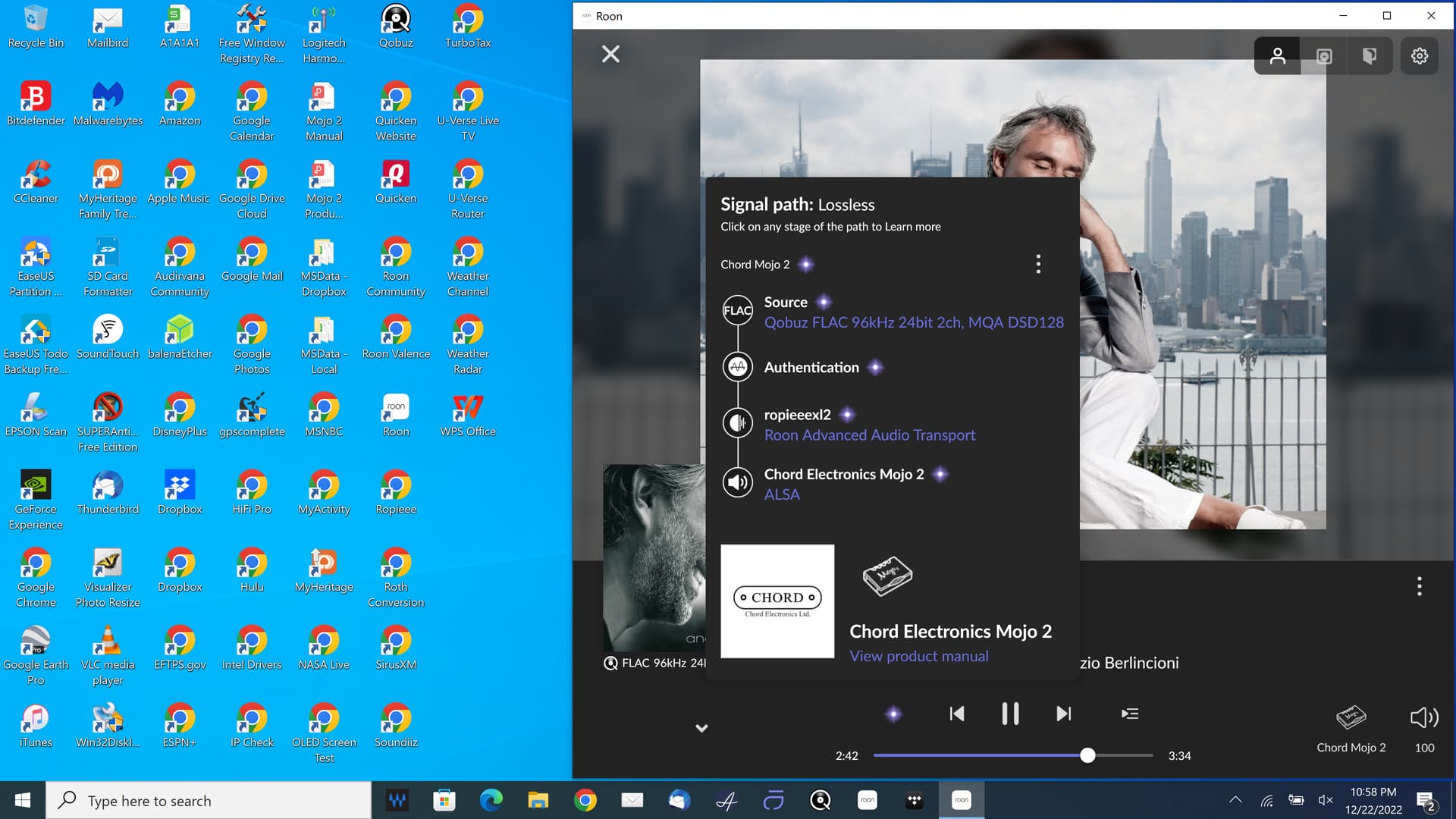
Task: Click the ALSA output link
Action: tap(782, 494)
